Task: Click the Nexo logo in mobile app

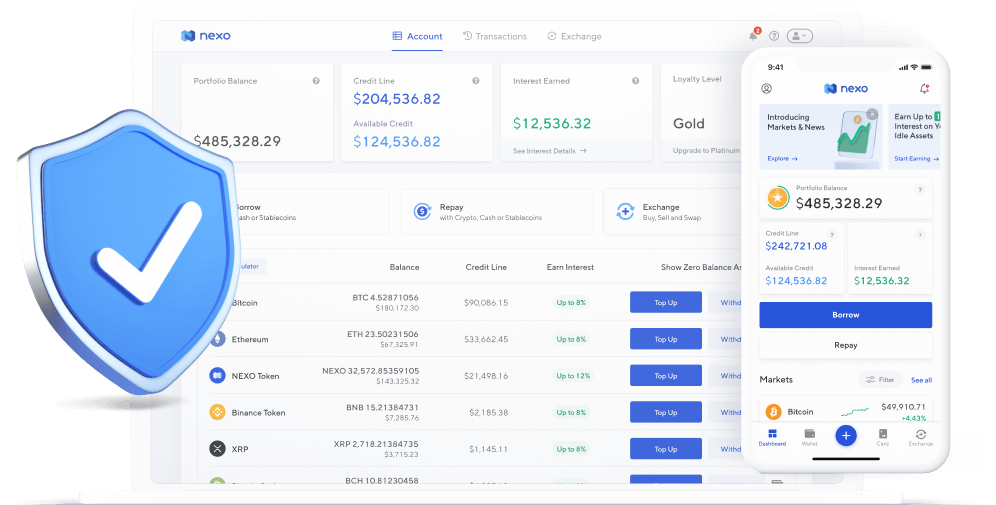Action: [845, 89]
